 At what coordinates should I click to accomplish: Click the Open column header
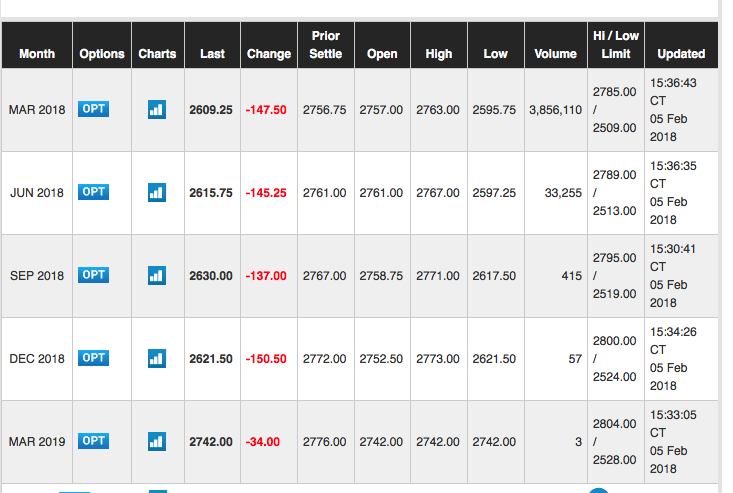(382, 45)
